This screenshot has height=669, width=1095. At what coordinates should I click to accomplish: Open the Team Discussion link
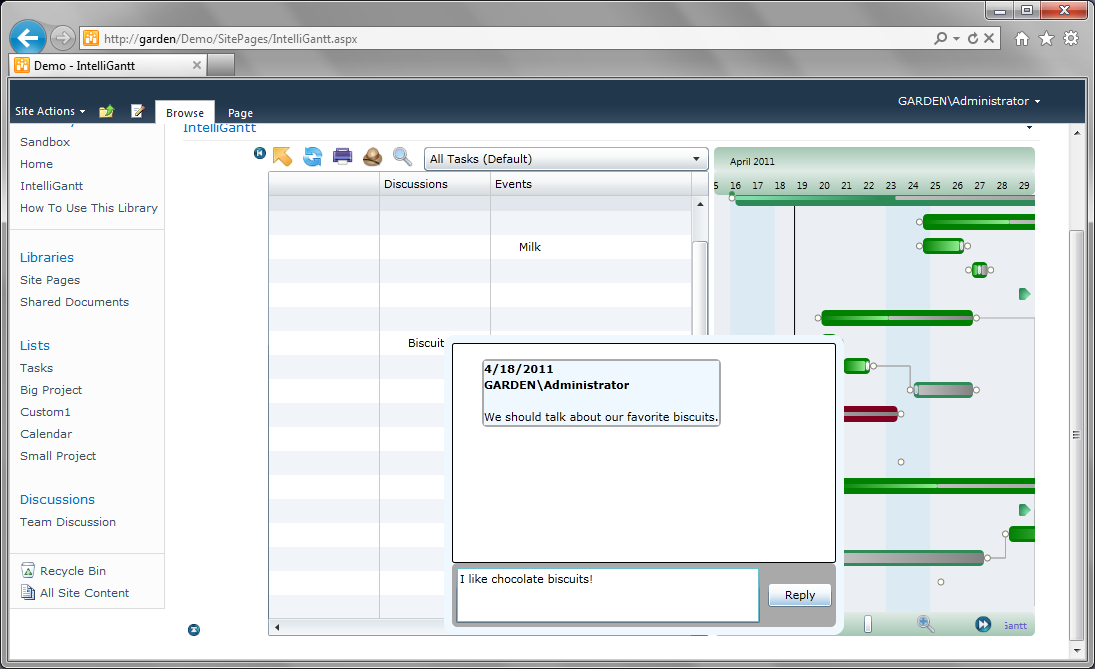pyautogui.click(x=67, y=521)
